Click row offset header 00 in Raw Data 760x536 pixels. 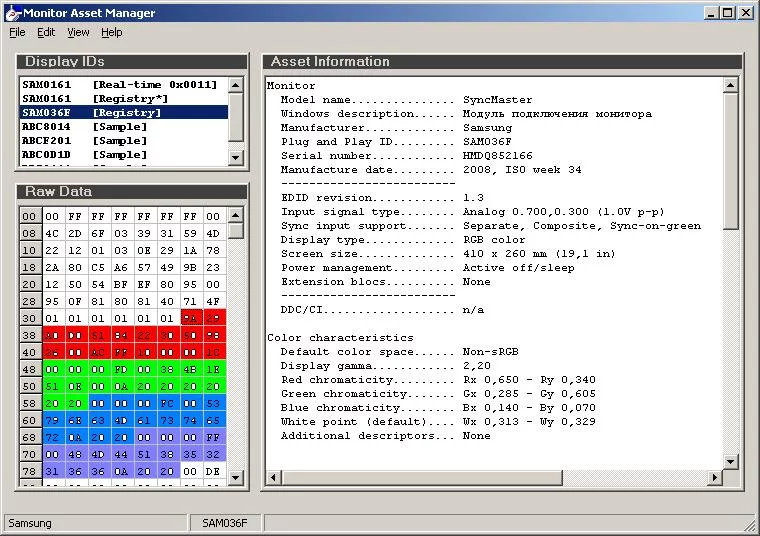point(30,216)
